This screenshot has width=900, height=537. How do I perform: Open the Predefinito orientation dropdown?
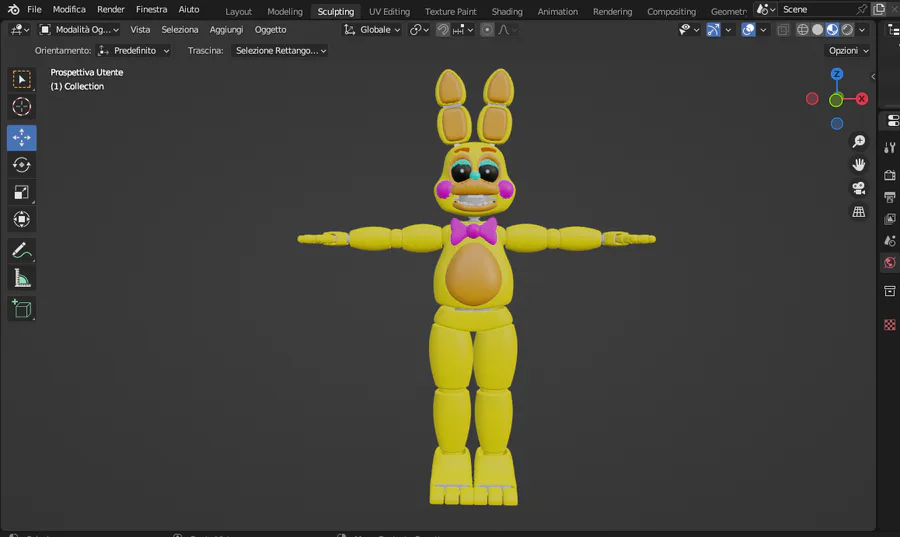(134, 50)
